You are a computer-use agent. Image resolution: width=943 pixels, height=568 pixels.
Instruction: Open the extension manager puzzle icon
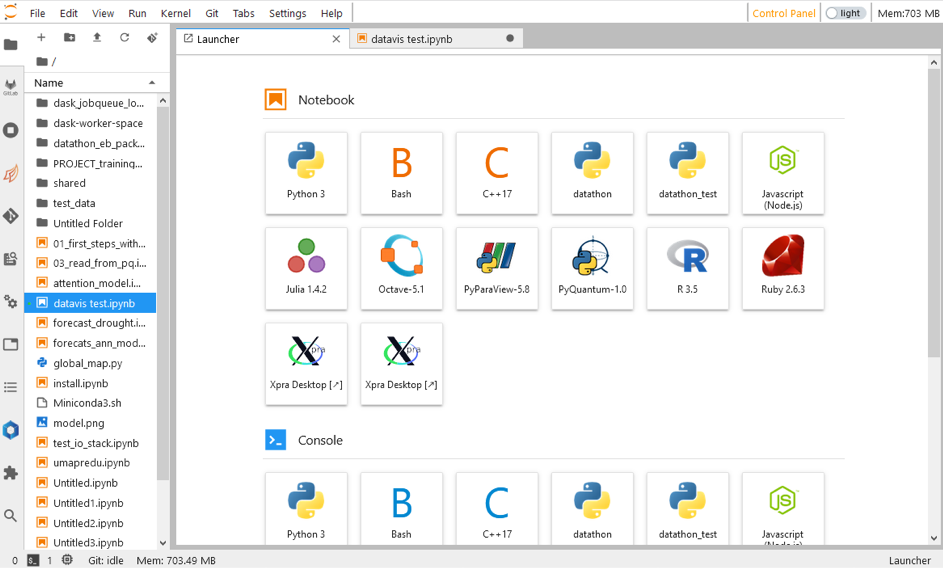pos(11,473)
